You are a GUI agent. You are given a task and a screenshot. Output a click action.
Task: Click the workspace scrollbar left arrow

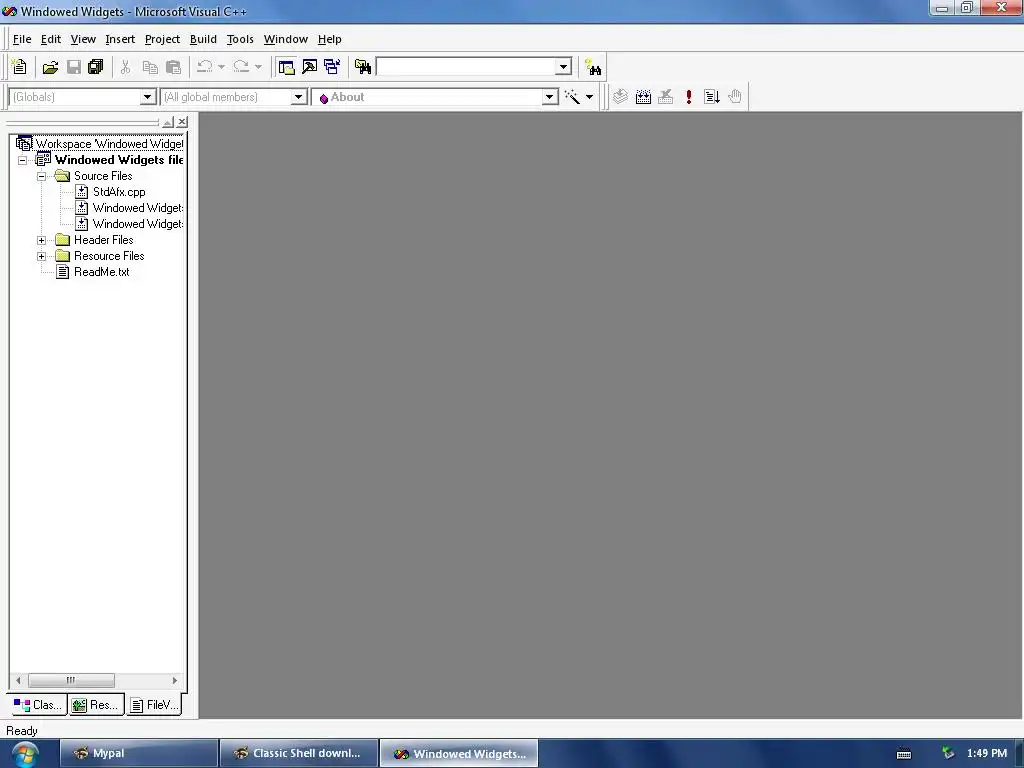point(18,680)
